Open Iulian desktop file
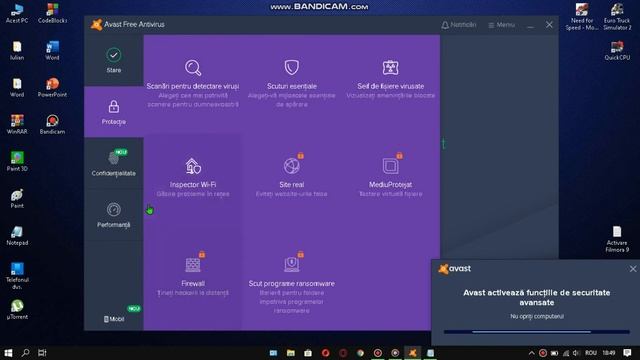 click(17, 51)
